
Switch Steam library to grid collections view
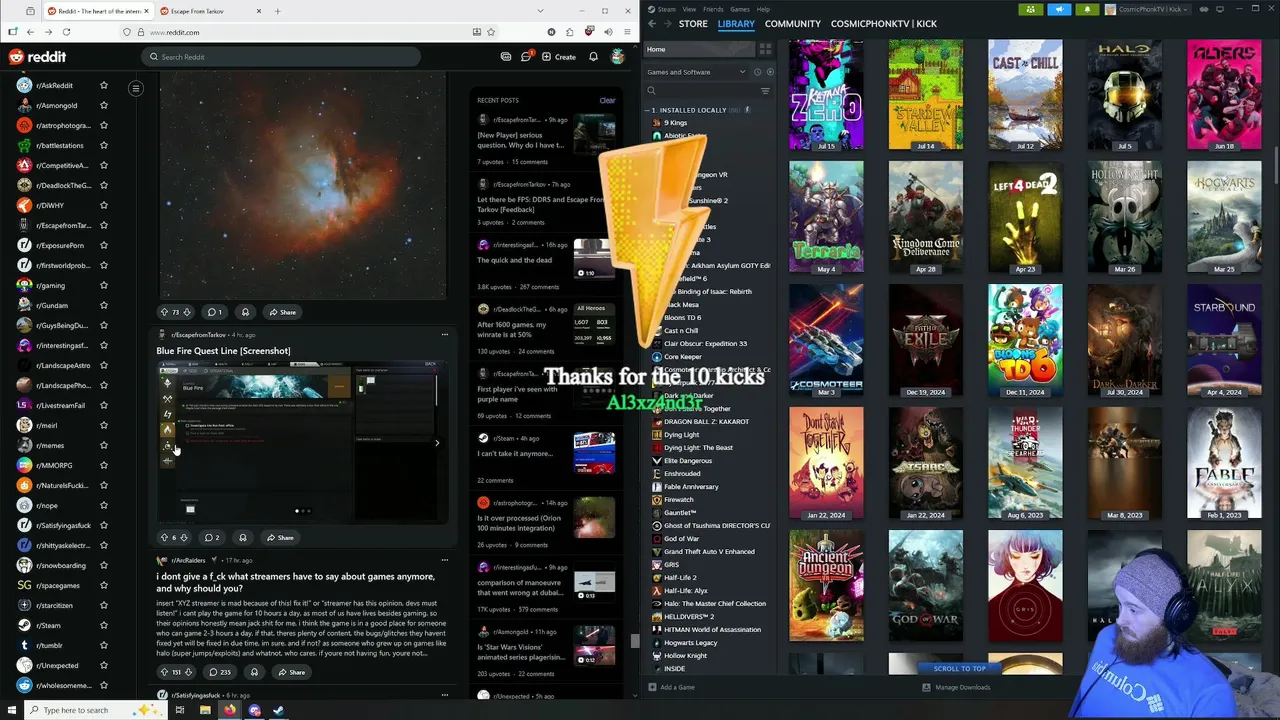coord(765,49)
